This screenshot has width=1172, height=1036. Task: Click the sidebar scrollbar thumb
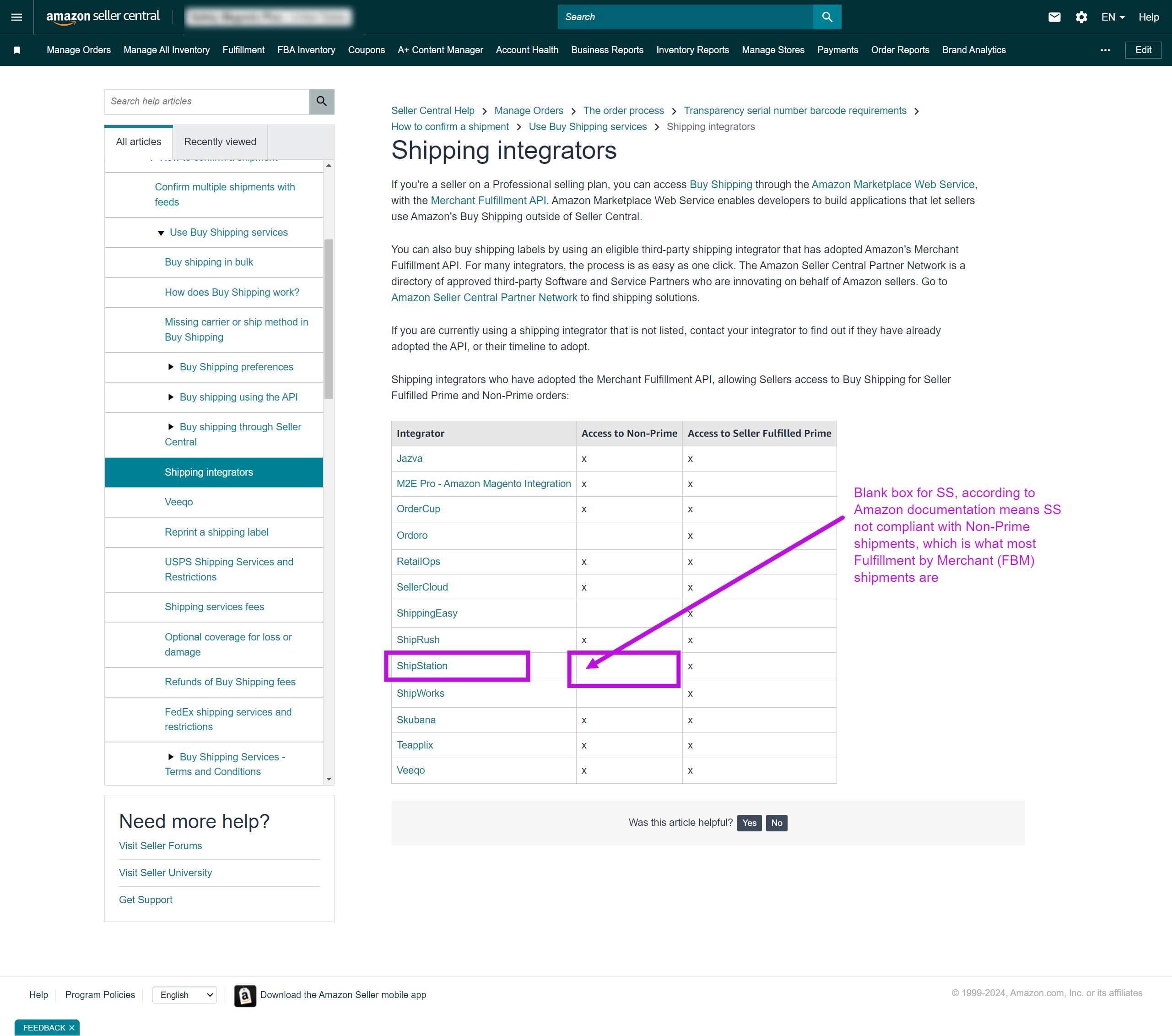tap(329, 318)
